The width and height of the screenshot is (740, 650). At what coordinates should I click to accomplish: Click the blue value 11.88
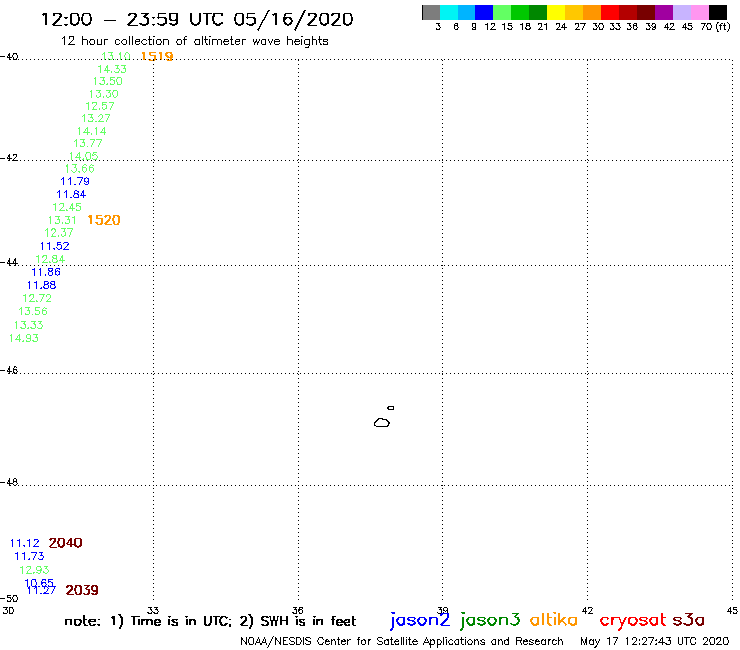[42, 285]
